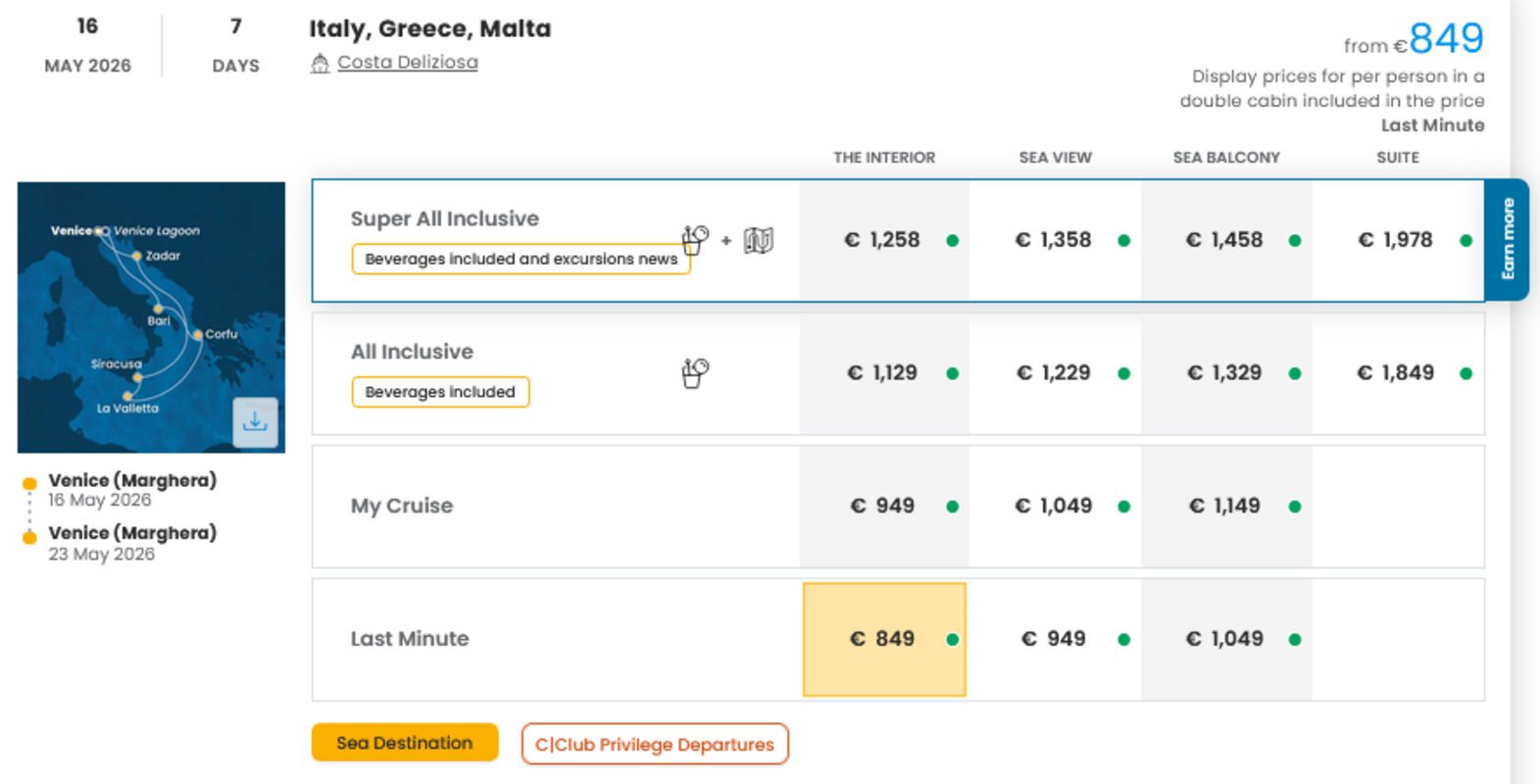Open the Costa Deliziosa link
The height and width of the screenshot is (784, 1540).
(x=408, y=61)
